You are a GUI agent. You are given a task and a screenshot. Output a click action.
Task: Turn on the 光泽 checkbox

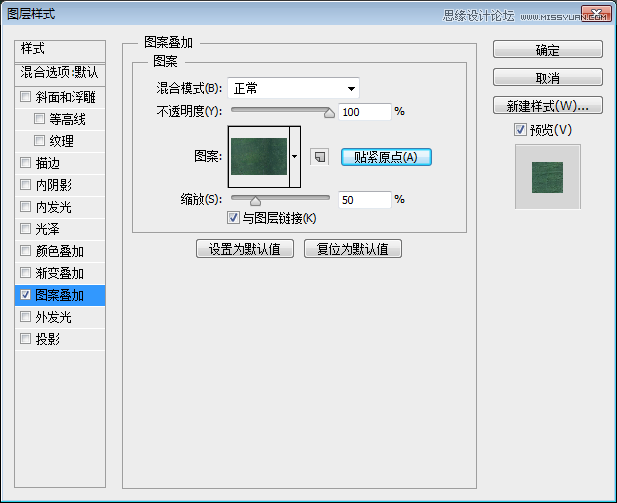(26, 229)
